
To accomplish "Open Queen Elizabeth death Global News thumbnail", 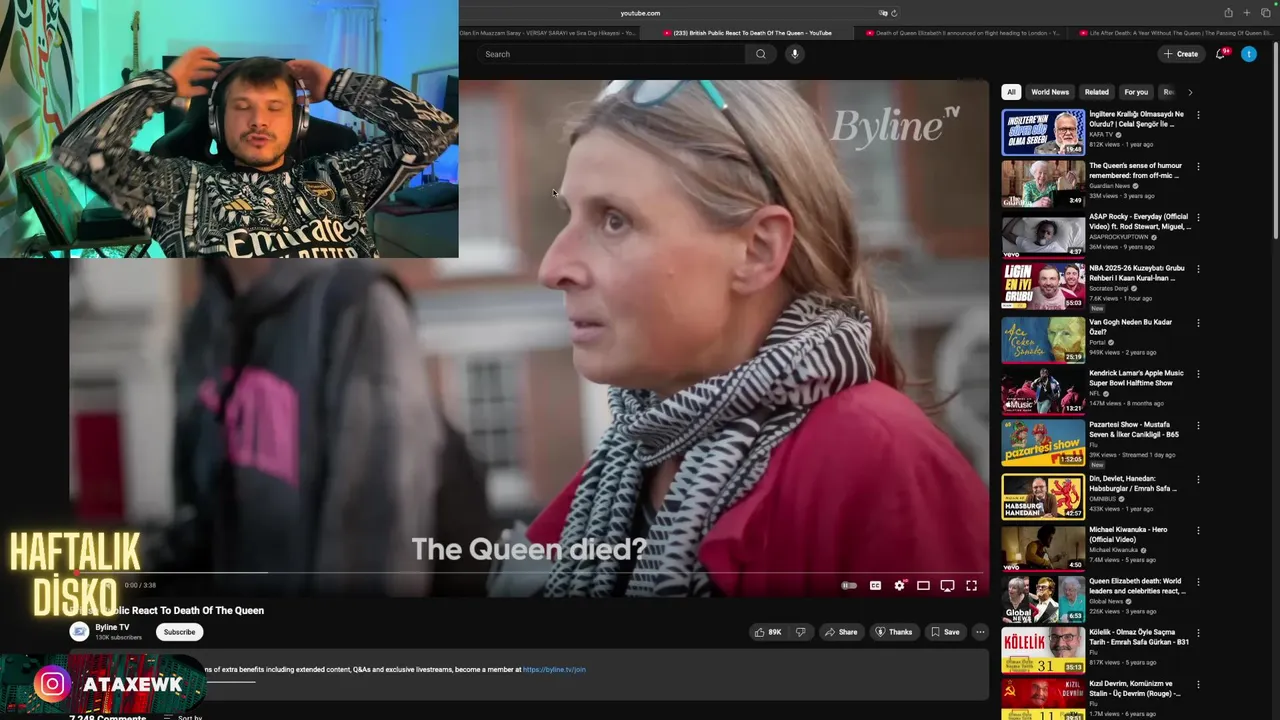I will (1043, 599).
